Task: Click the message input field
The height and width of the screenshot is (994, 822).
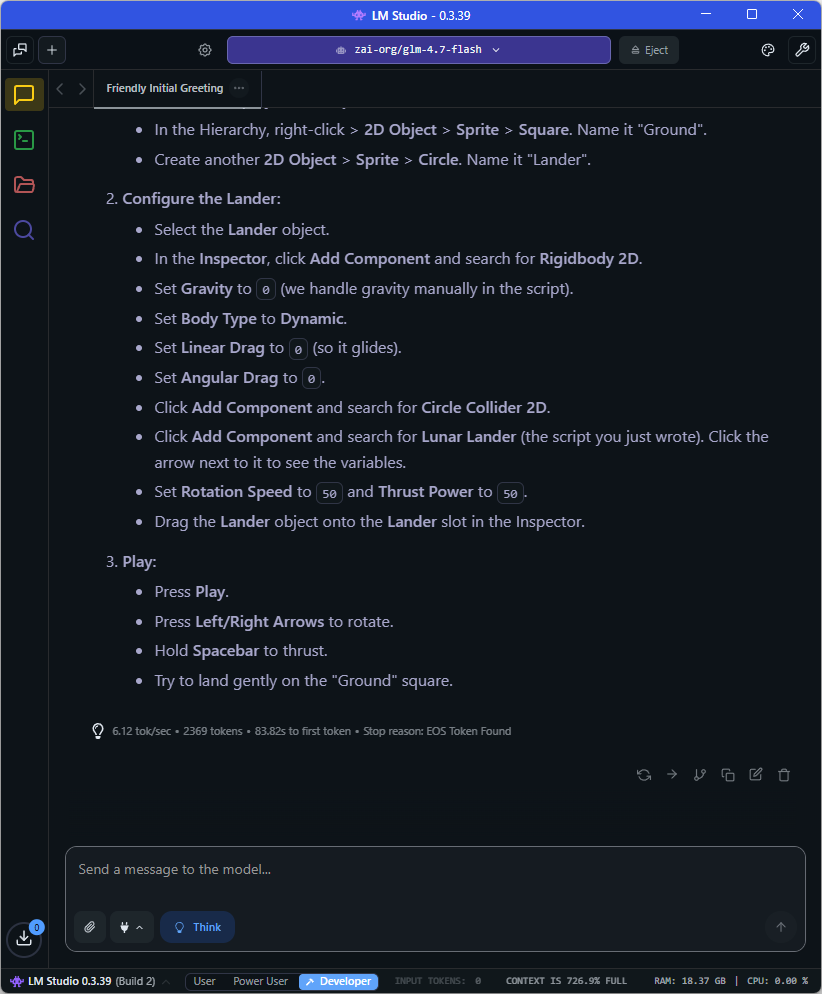Action: coord(435,870)
